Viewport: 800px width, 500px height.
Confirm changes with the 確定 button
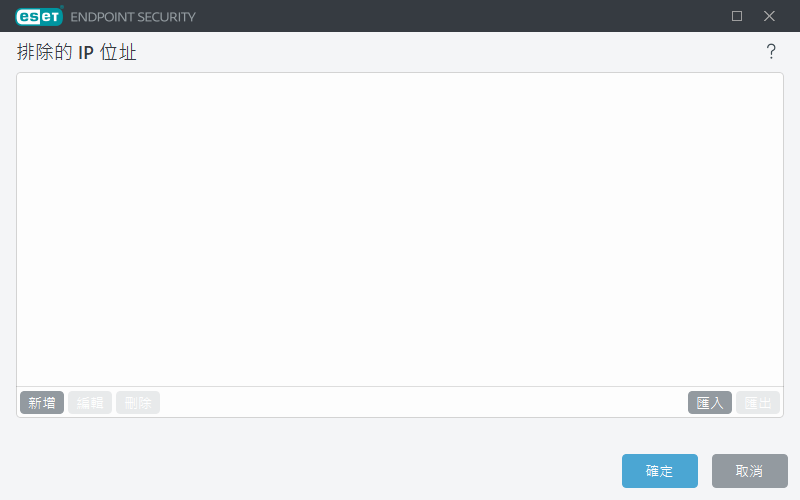660,471
